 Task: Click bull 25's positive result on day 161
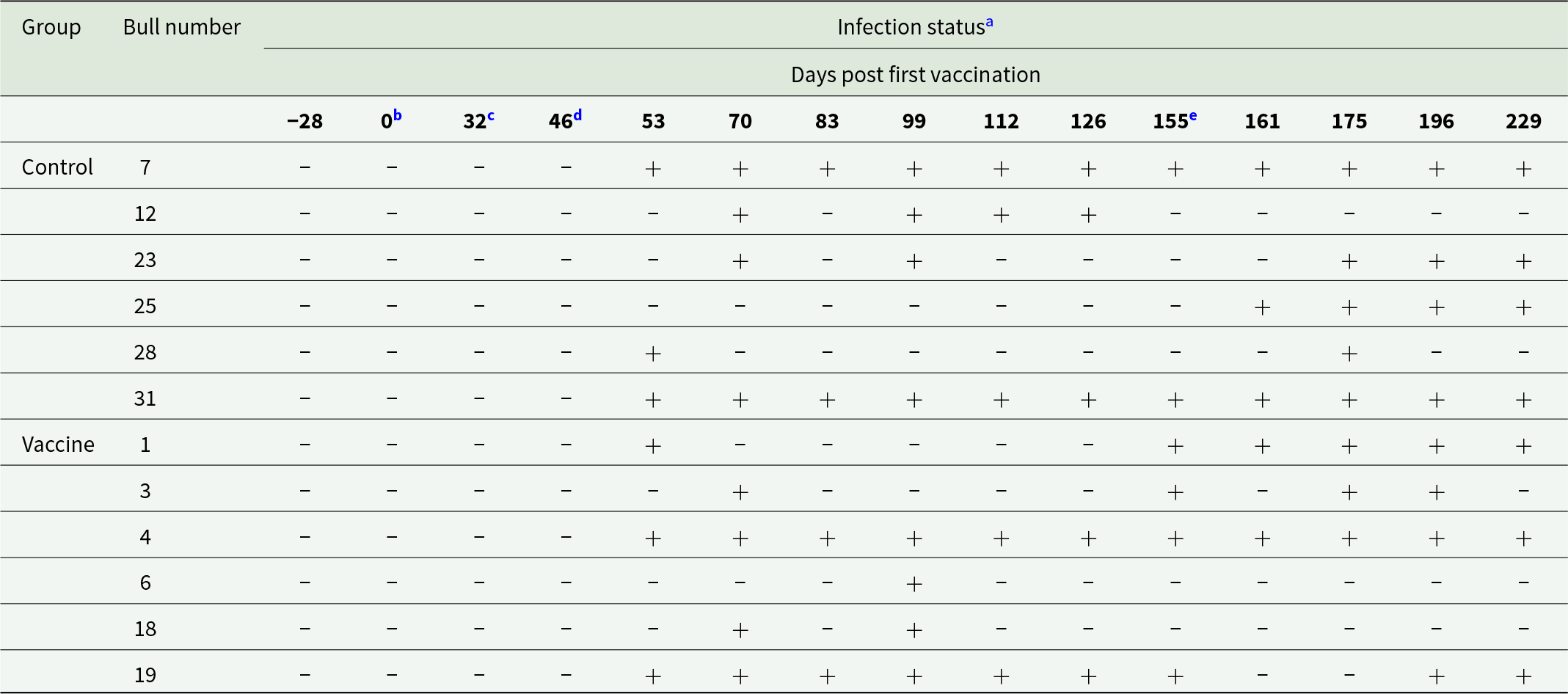(1262, 307)
